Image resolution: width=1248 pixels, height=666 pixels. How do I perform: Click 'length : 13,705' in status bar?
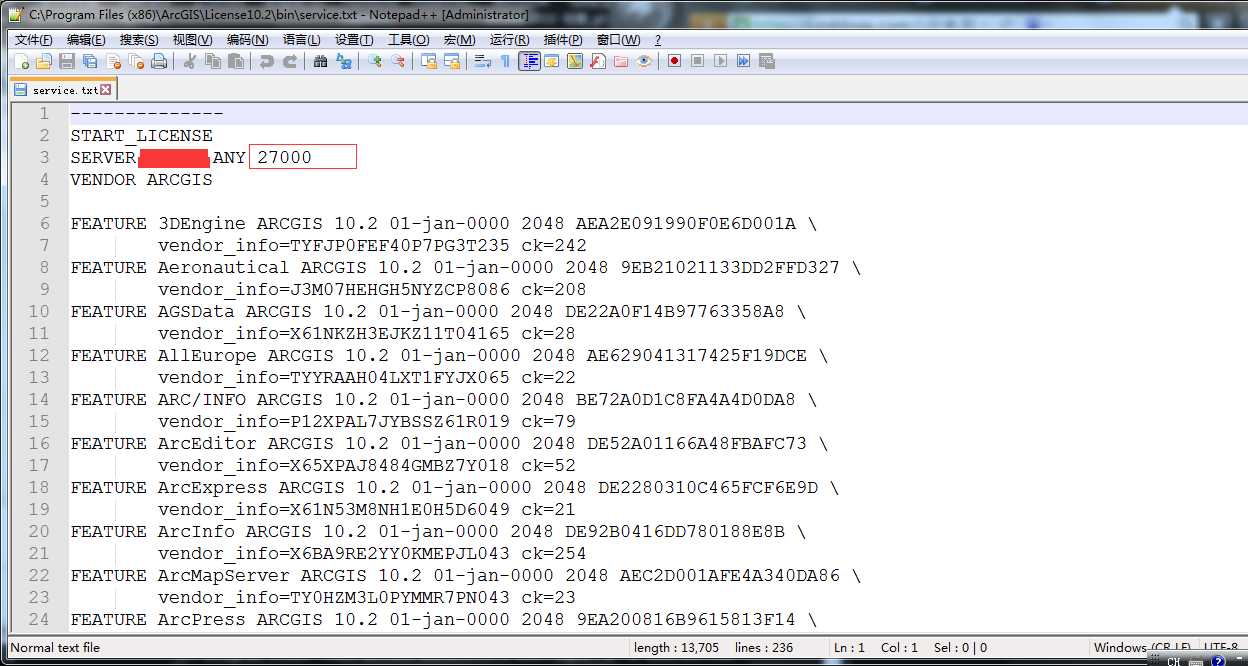click(x=676, y=647)
